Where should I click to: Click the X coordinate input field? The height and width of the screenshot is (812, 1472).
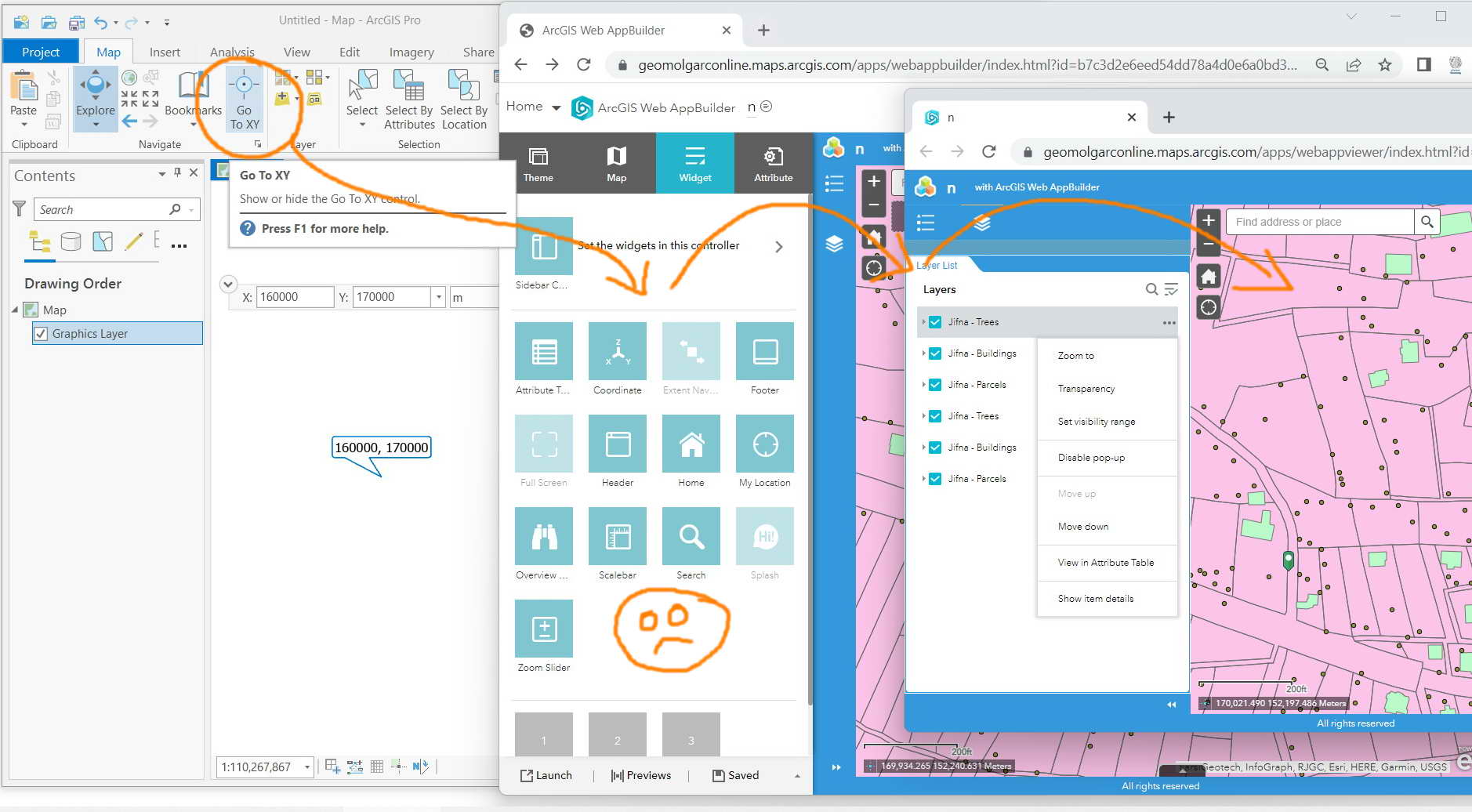(x=295, y=296)
